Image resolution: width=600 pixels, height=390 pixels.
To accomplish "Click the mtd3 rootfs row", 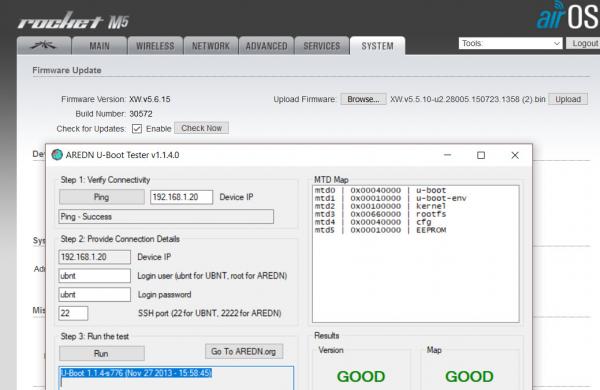I will click(380, 214).
